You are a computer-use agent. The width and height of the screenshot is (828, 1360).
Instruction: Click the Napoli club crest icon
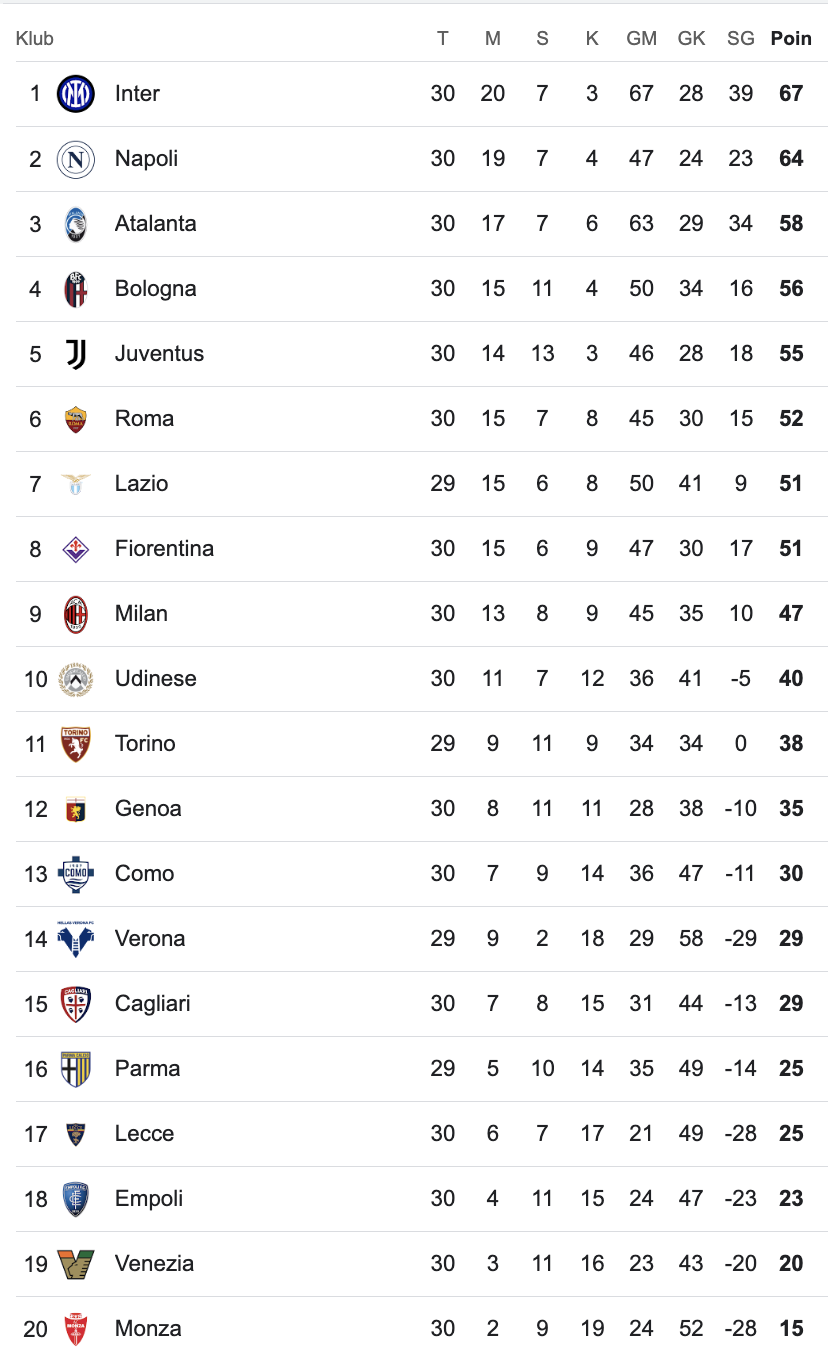(x=76, y=159)
